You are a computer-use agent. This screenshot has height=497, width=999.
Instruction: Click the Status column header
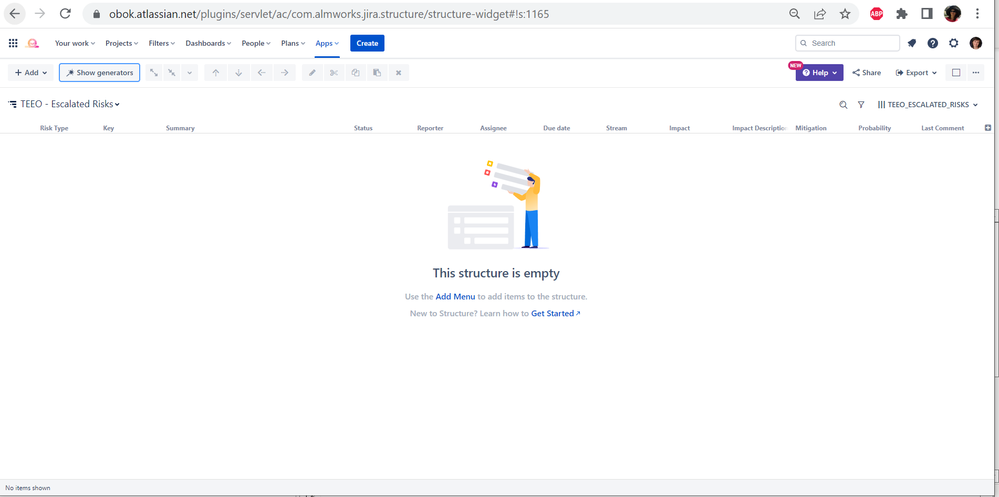[x=363, y=128]
